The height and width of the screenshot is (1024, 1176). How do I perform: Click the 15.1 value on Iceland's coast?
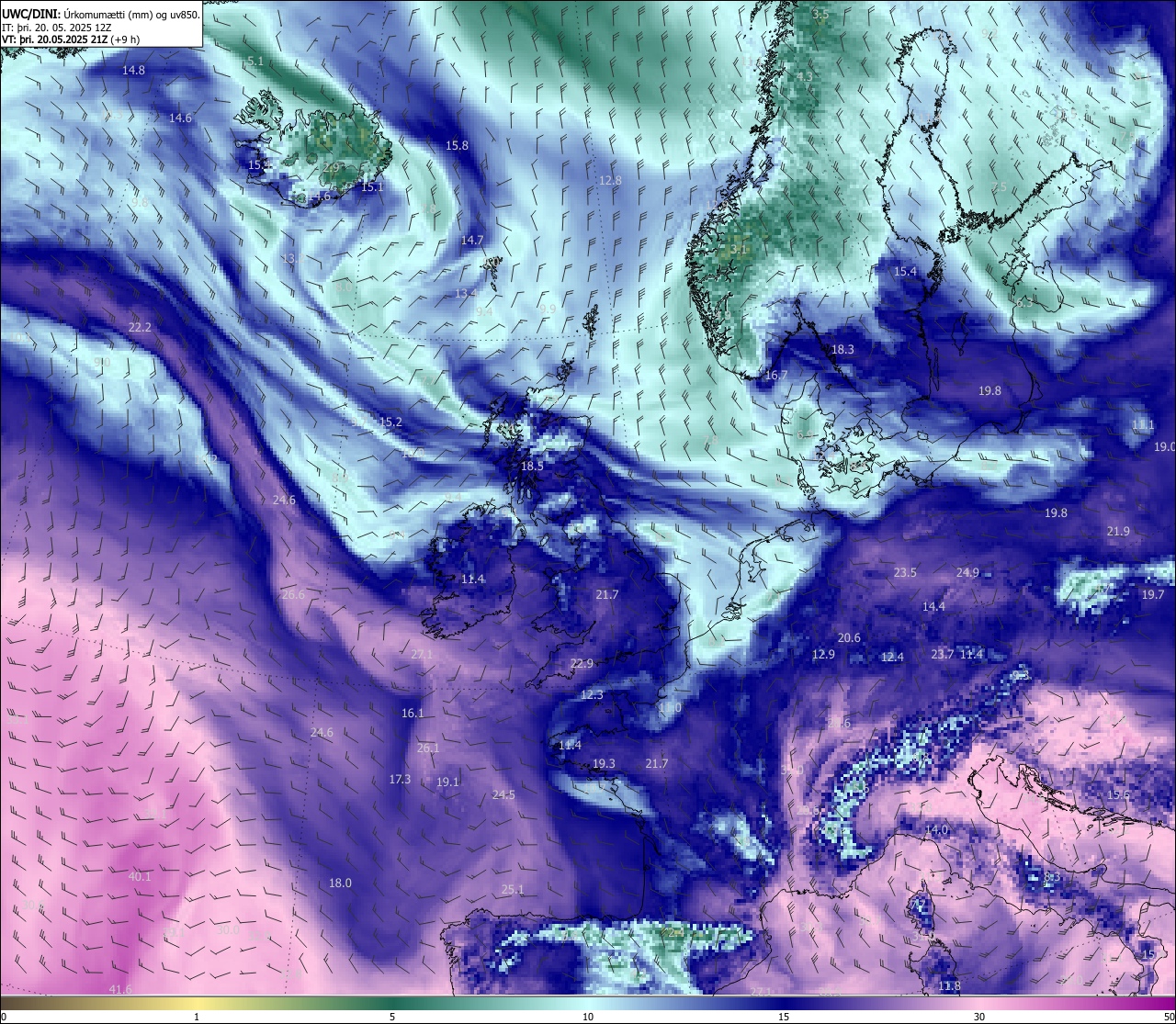(372, 186)
